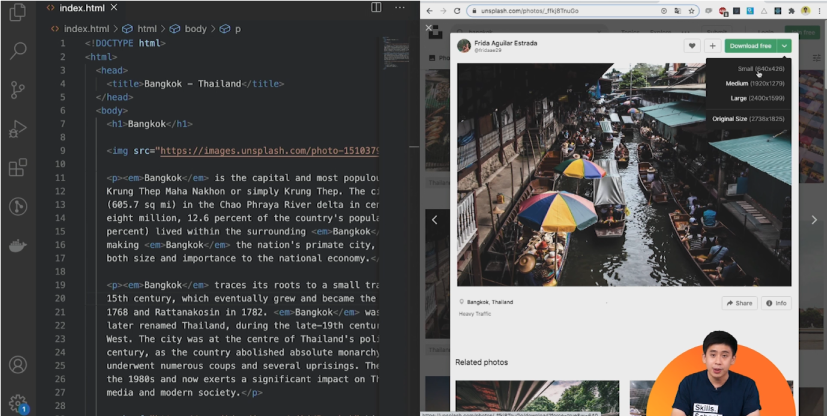This screenshot has width=827, height=416.
Task: Open the Chrome profile avatar
Action: click(x=805, y=11)
